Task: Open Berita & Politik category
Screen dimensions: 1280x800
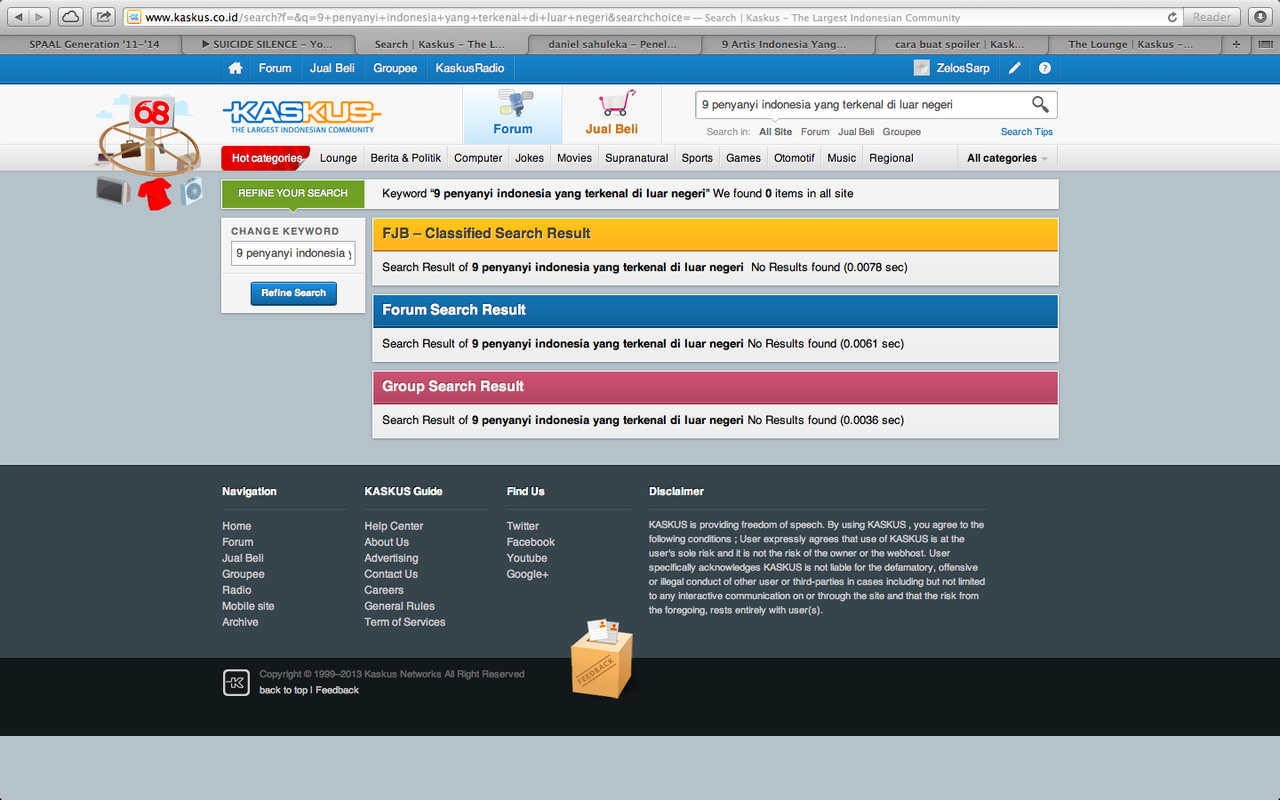Action: [x=405, y=158]
